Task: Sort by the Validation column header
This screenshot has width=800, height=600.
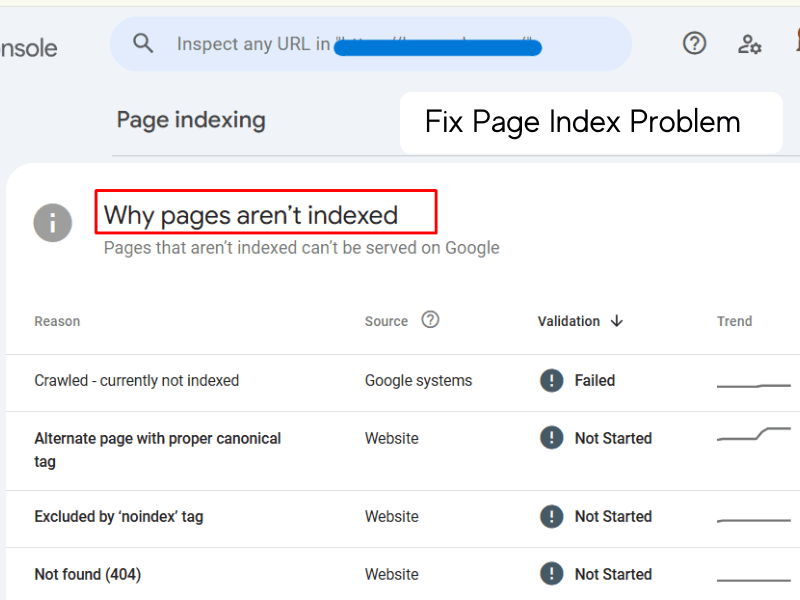Action: click(x=568, y=321)
